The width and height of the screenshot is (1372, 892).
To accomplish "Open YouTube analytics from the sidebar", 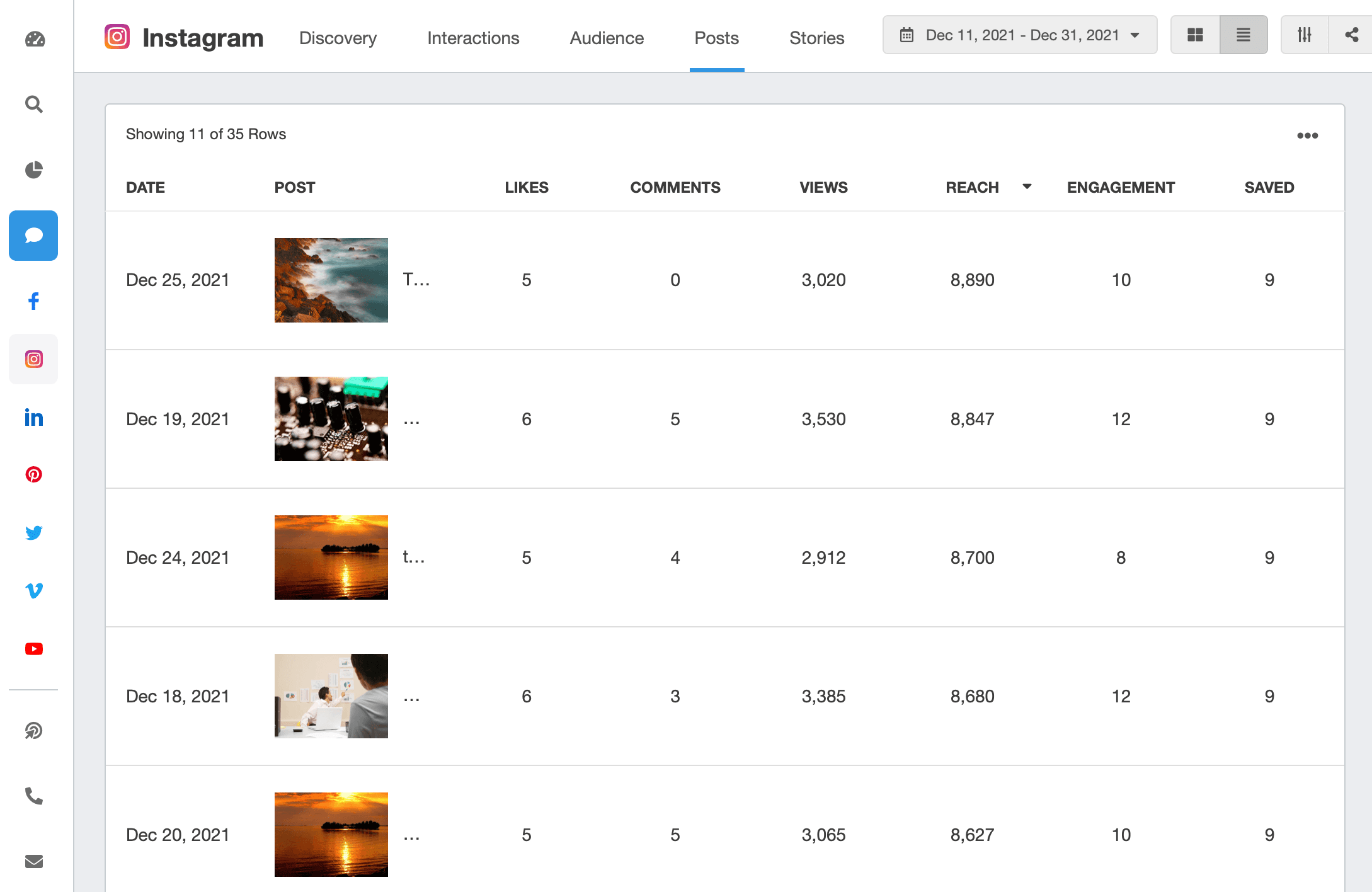I will pos(33,649).
